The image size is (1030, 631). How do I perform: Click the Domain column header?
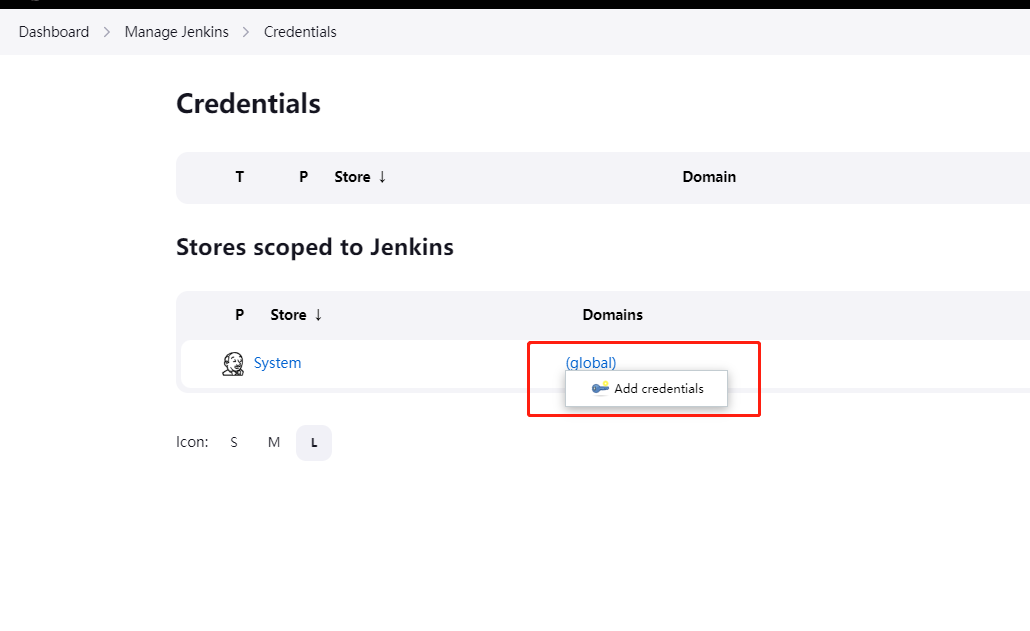click(x=709, y=177)
